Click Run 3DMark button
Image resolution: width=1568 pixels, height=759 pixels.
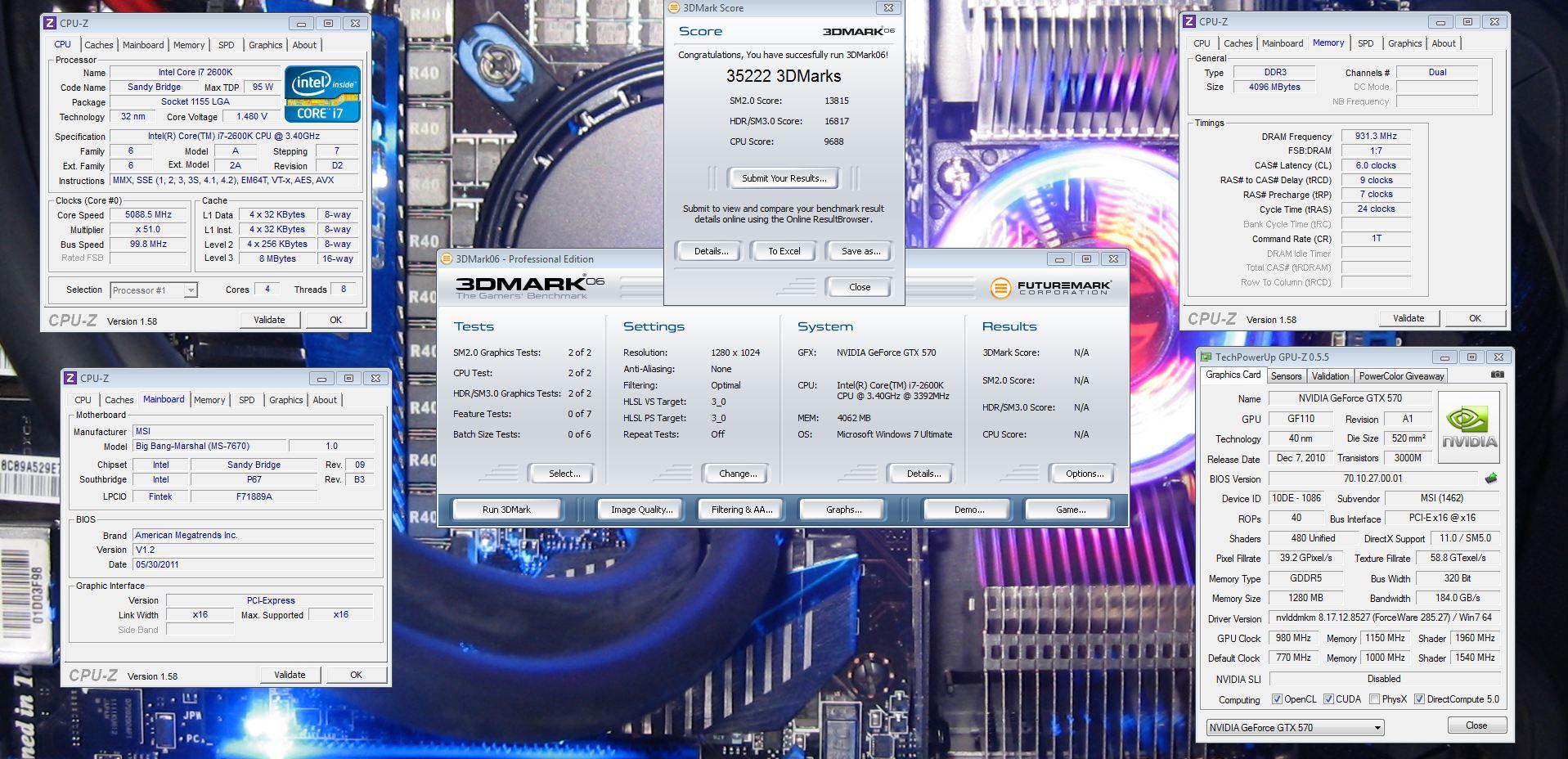(x=506, y=510)
